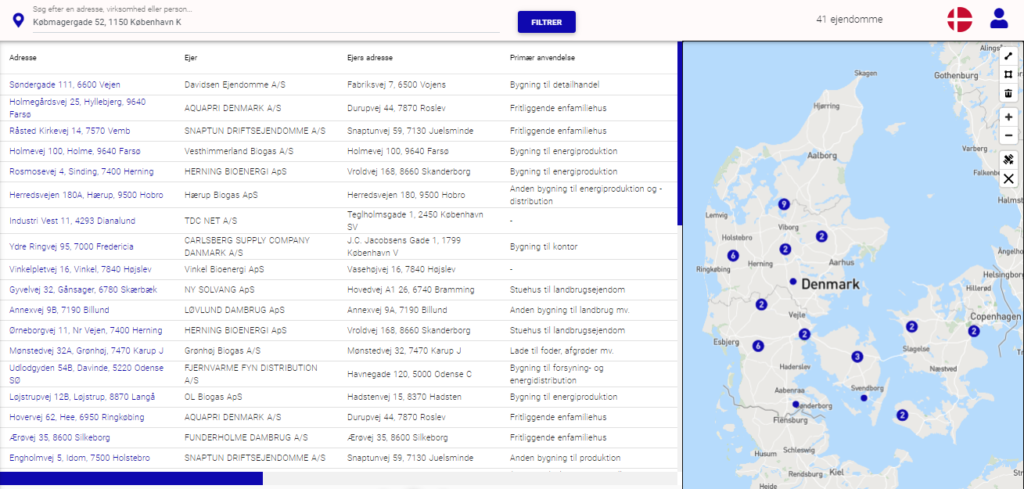Select the polygon drawing tool on map

point(1009,75)
